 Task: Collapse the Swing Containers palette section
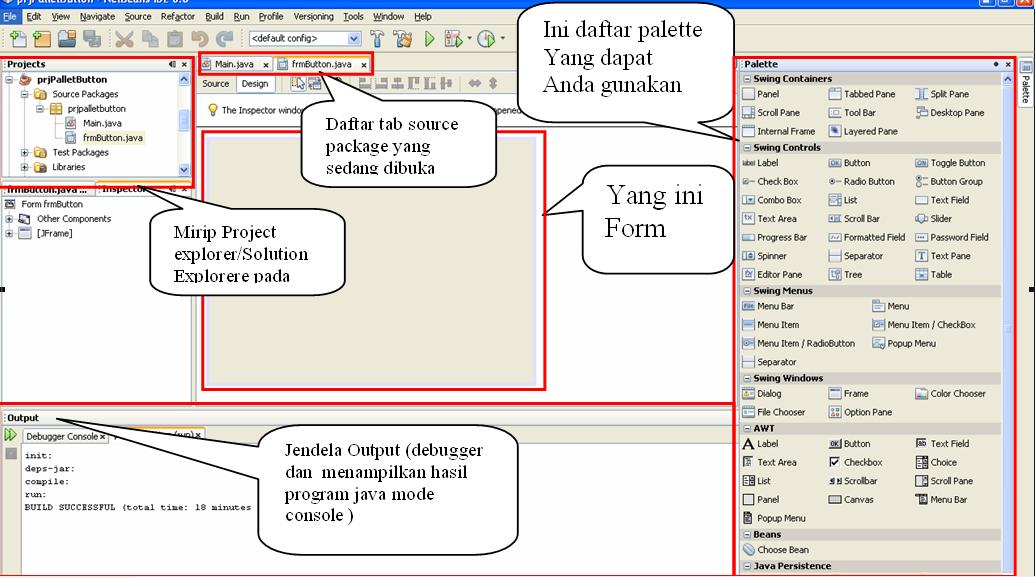747,79
